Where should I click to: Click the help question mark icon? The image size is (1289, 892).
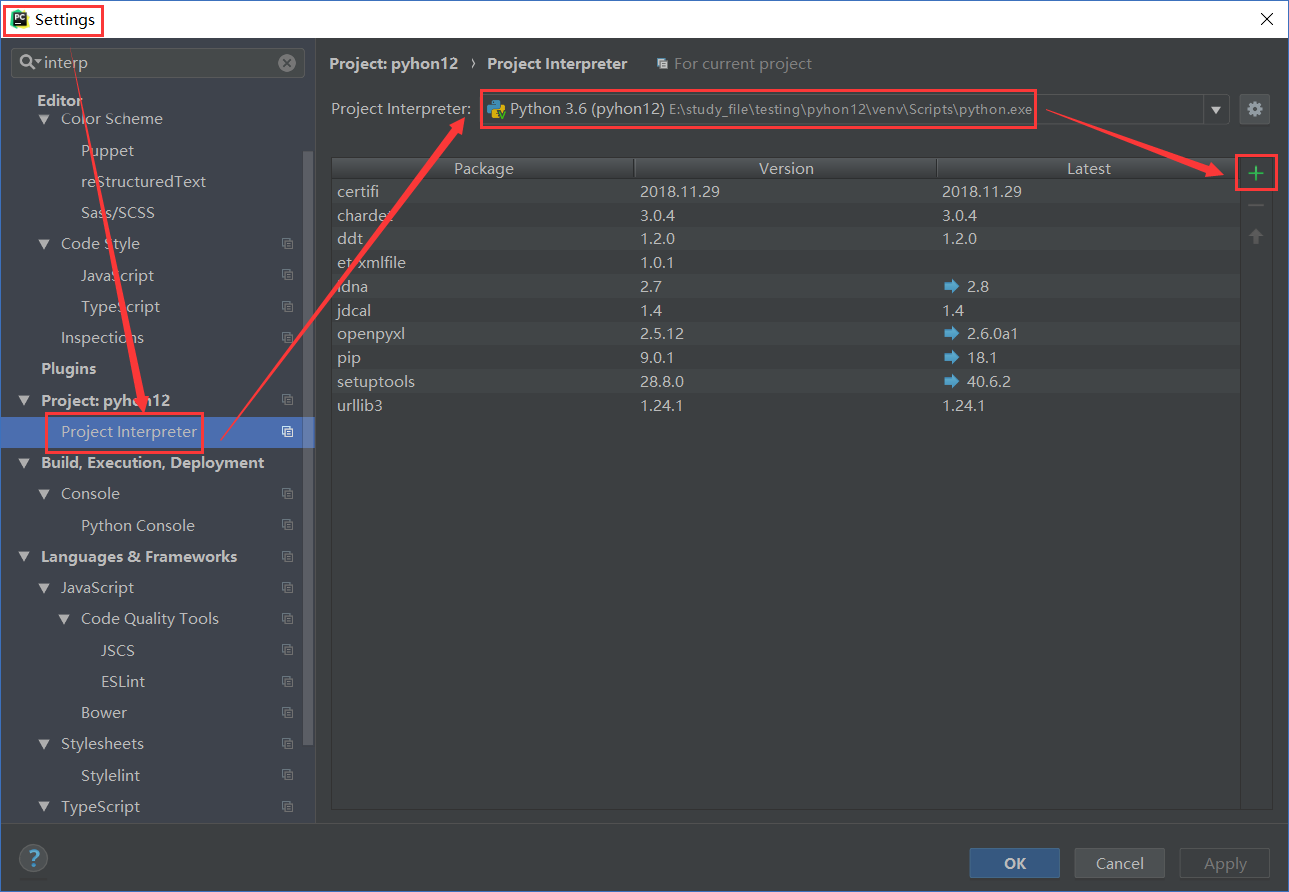(33, 858)
